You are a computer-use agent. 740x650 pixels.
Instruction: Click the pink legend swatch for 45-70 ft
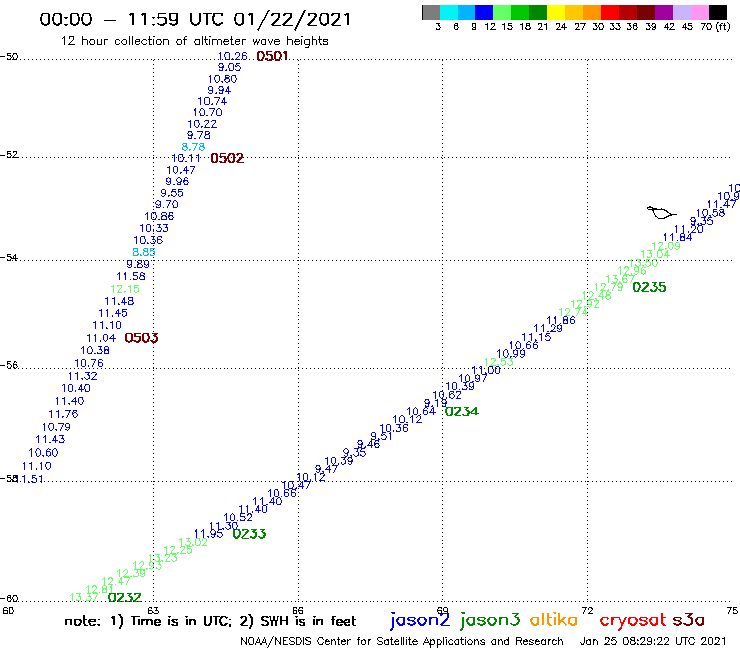pyautogui.click(x=699, y=12)
